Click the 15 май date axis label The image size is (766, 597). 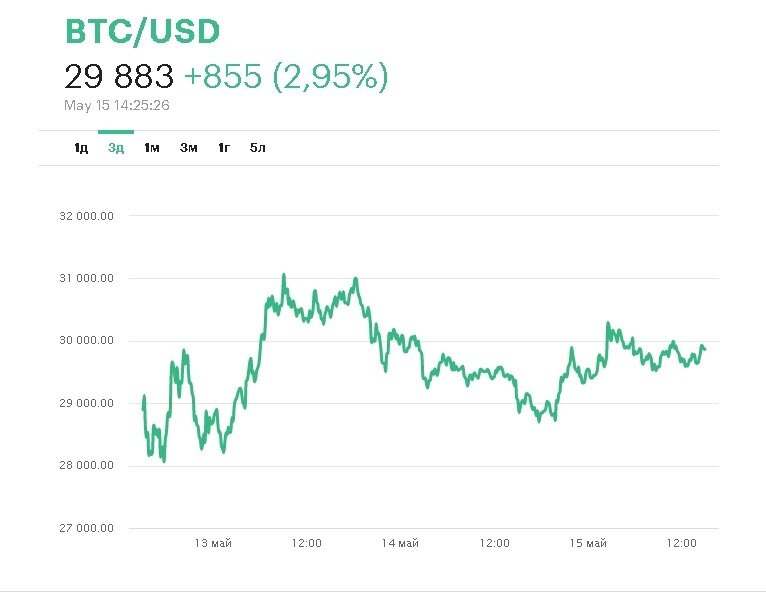588,543
